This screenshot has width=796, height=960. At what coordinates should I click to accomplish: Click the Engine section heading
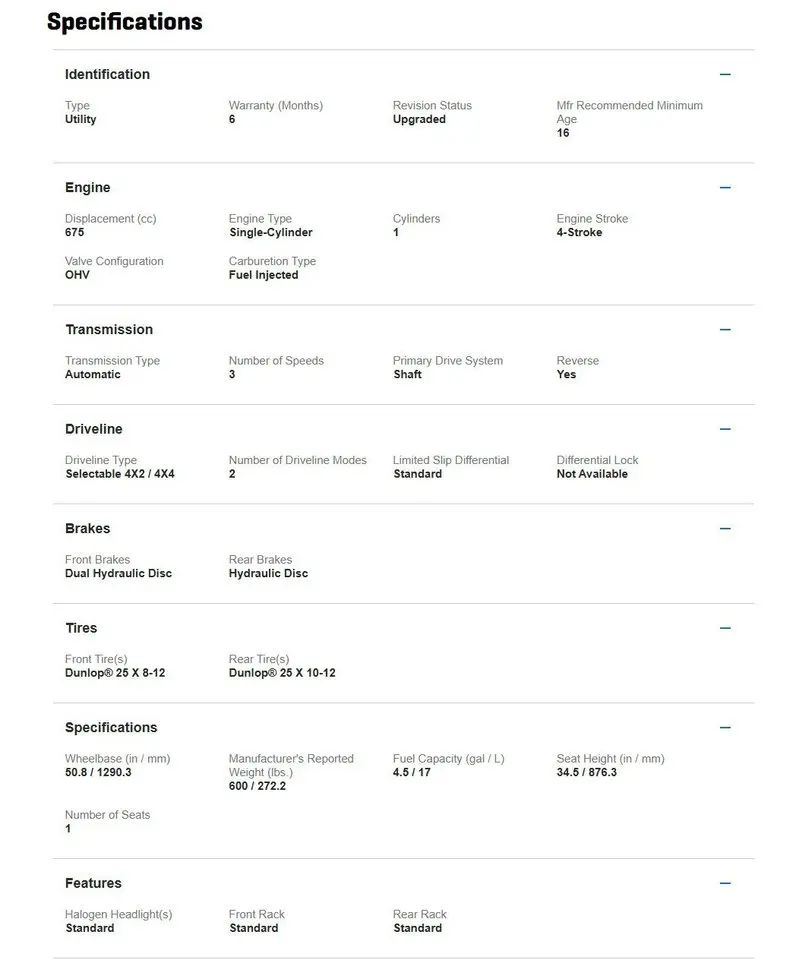tap(88, 188)
